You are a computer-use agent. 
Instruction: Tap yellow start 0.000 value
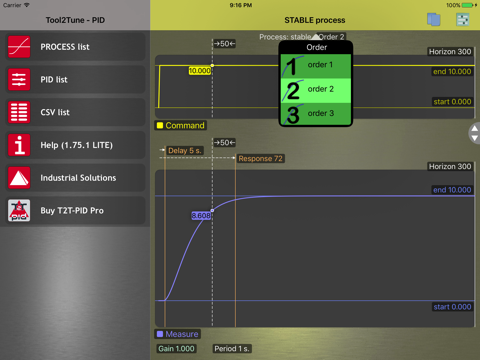pyautogui.click(x=452, y=102)
